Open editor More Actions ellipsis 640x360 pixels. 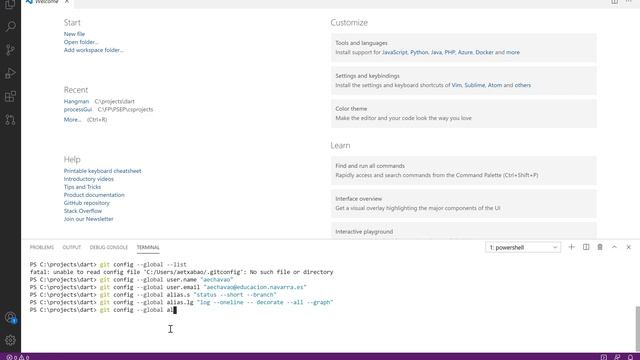click(x=629, y=2)
